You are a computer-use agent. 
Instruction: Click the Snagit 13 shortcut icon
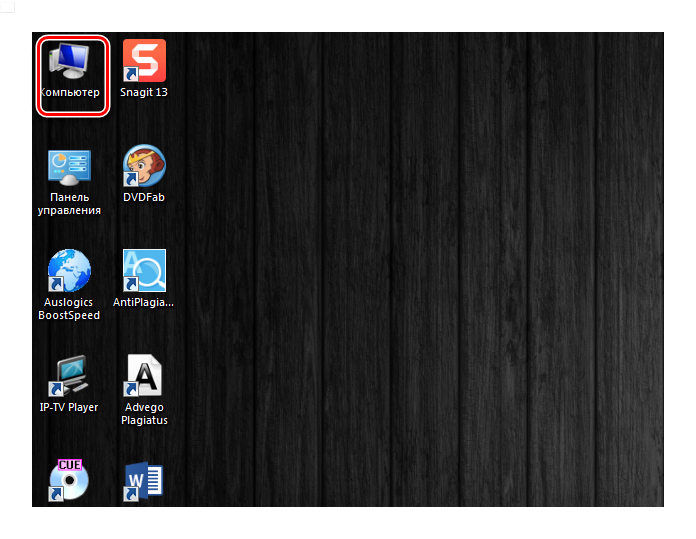click(144, 60)
